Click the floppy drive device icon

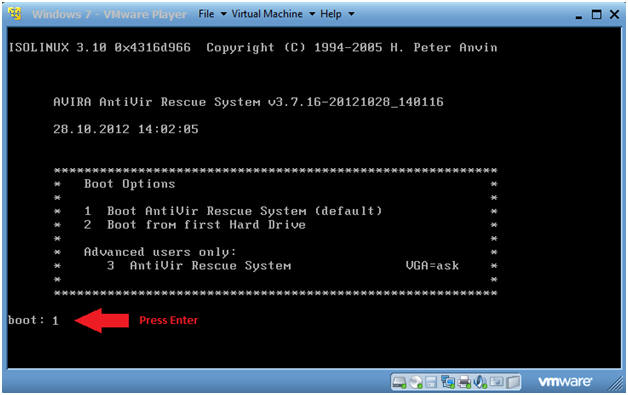click(431, 382)
